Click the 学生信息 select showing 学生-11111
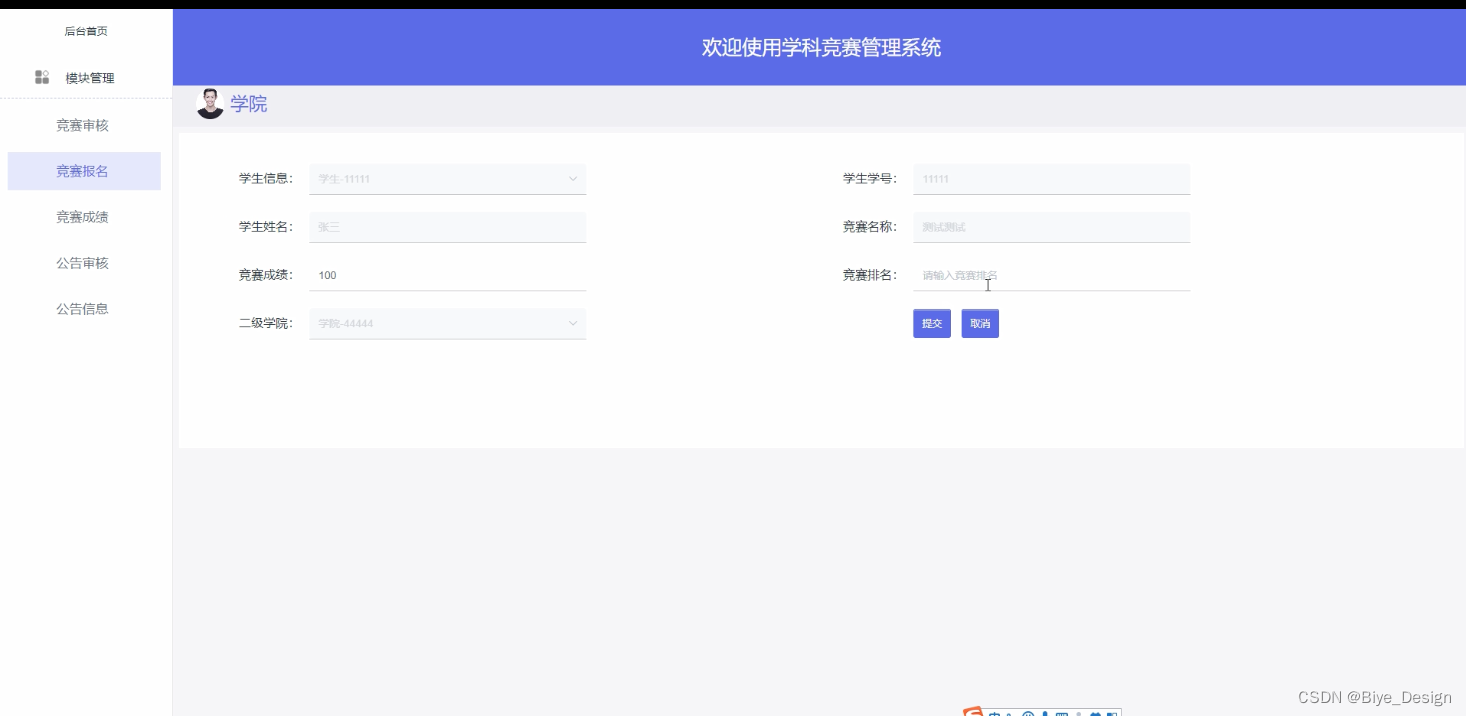Screen dimensions: 1466x716 447,179
